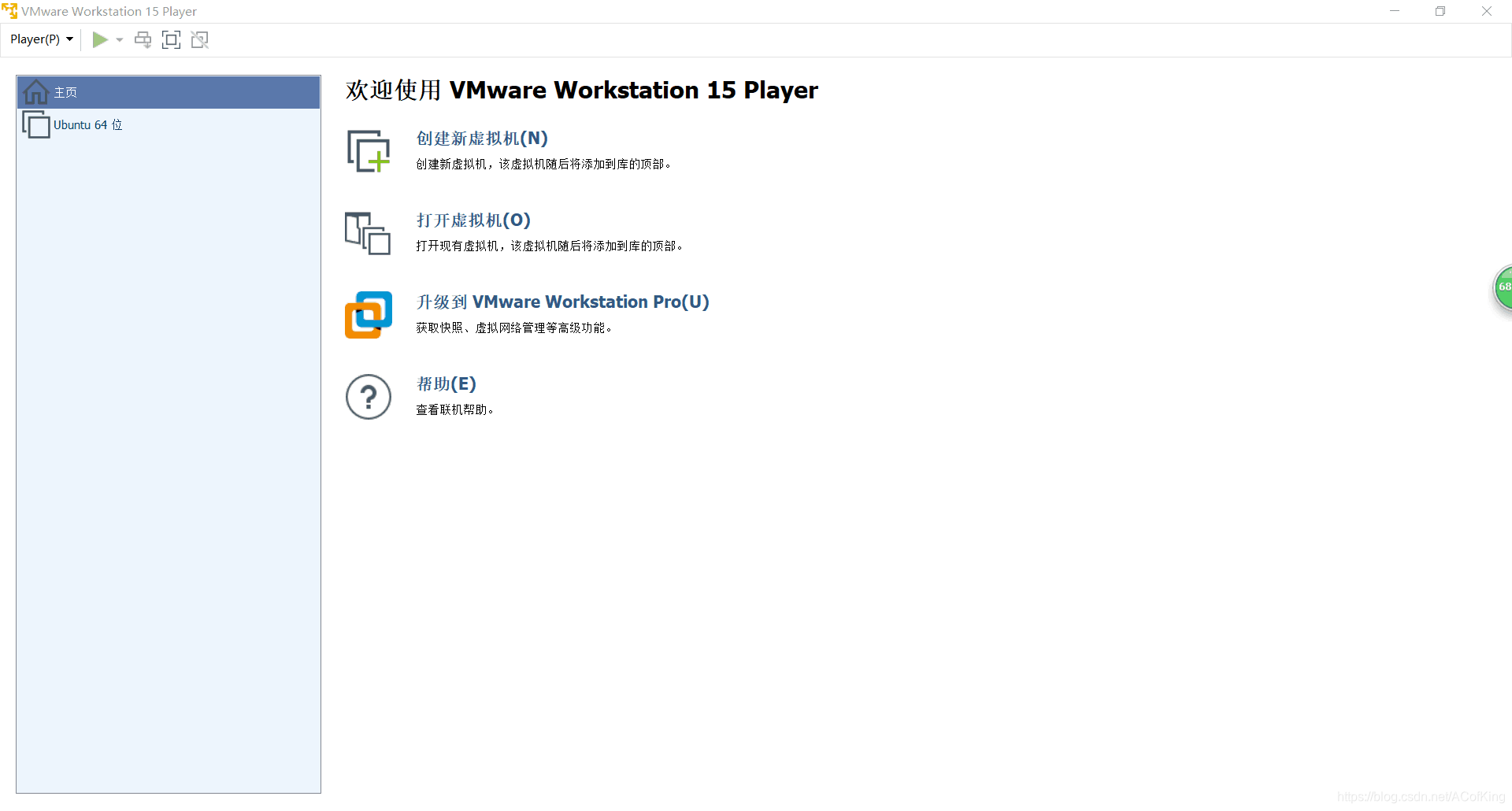Viewport: 1512px width, 811px height.
Task: Click the welcome heading VMware Workstation 15 Player
Action: [582, 91]
